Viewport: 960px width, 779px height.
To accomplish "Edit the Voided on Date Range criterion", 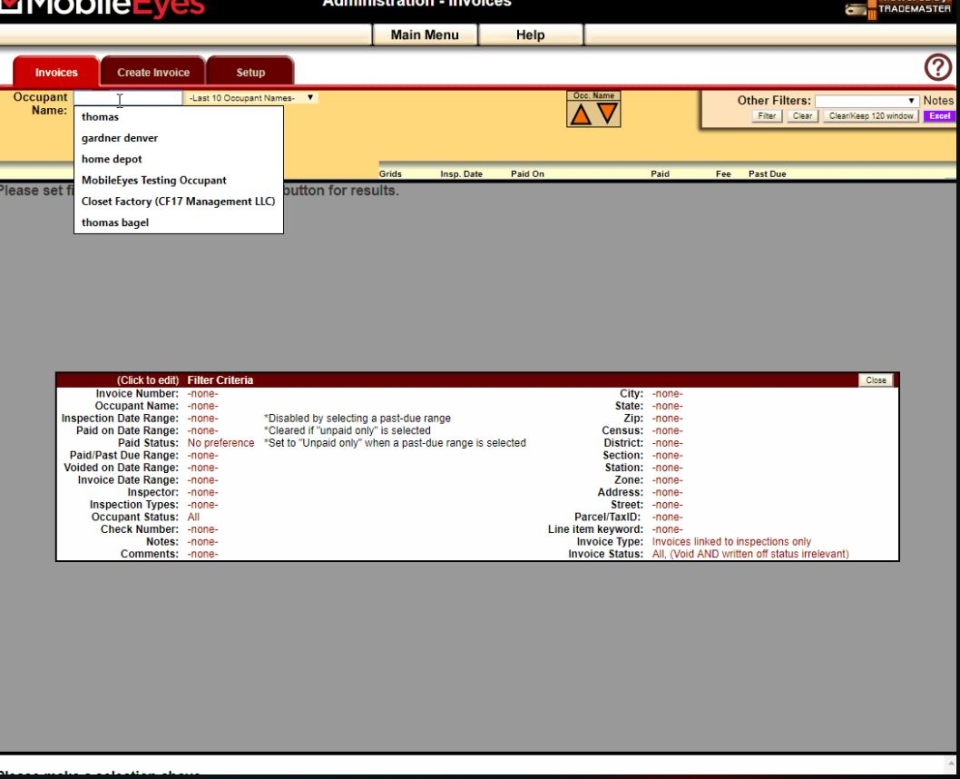I will point(203,468).
